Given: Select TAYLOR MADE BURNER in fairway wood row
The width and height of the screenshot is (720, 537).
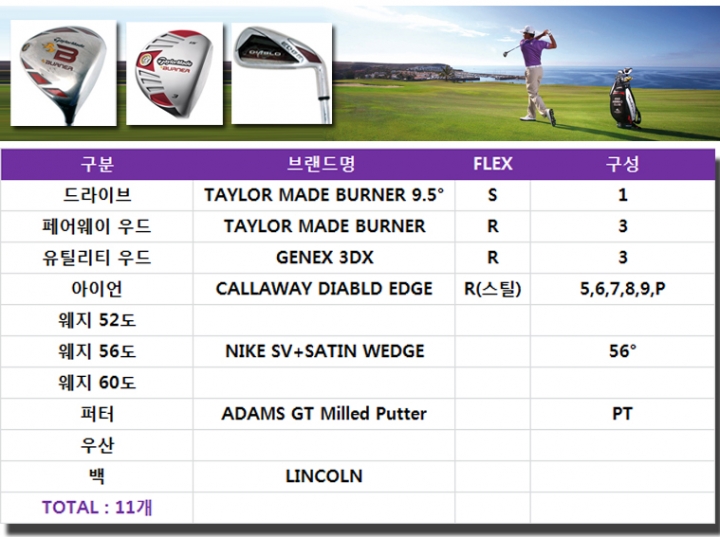Looking at the screenshot, I should [x=325, y=226].
